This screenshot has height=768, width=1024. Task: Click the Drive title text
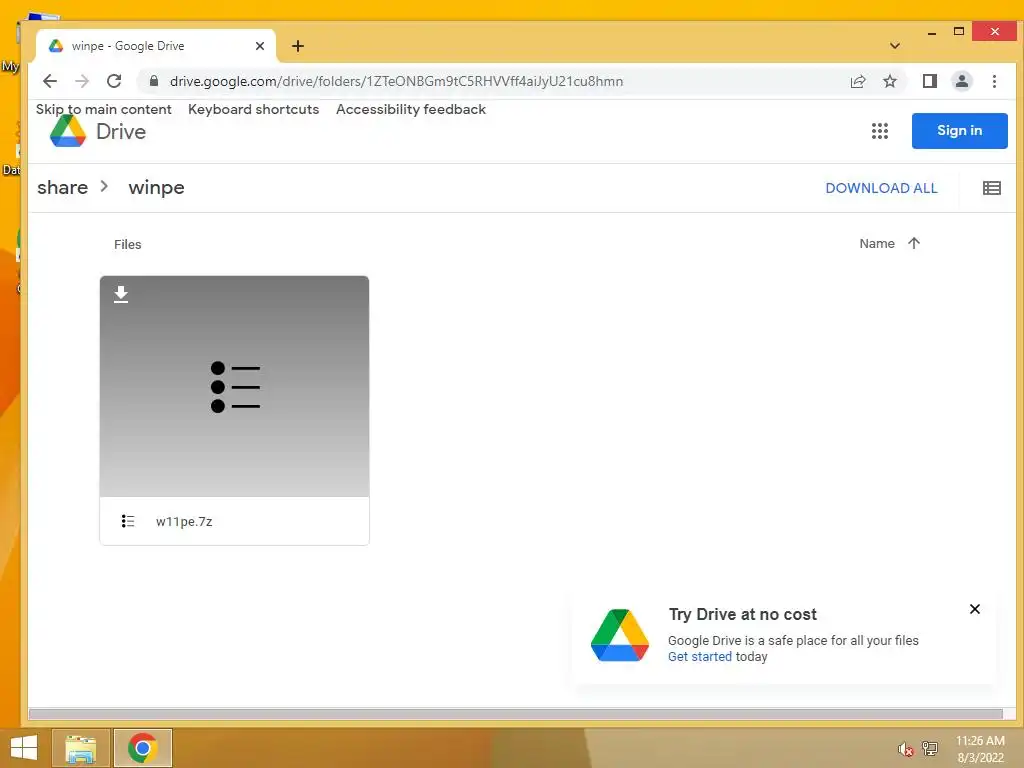coord(121,131)
